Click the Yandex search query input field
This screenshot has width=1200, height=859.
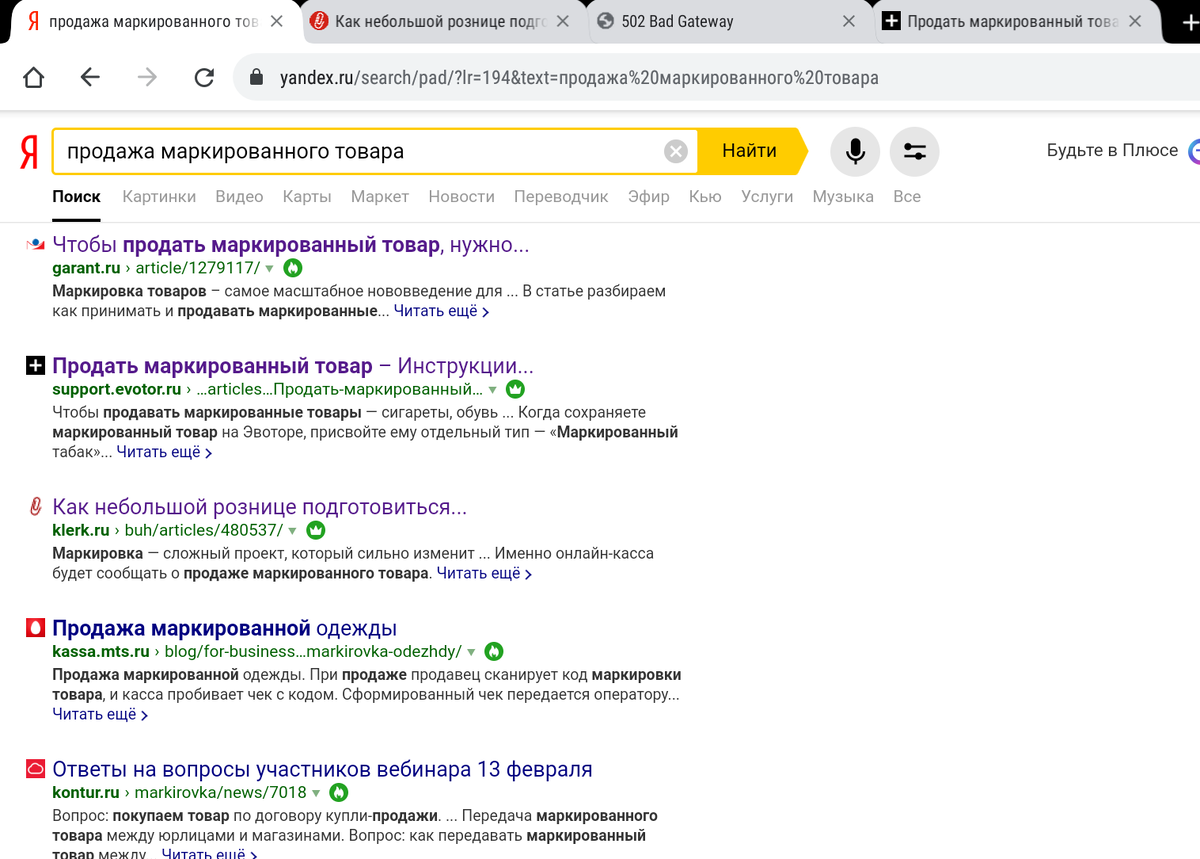(x=360, y=151)
